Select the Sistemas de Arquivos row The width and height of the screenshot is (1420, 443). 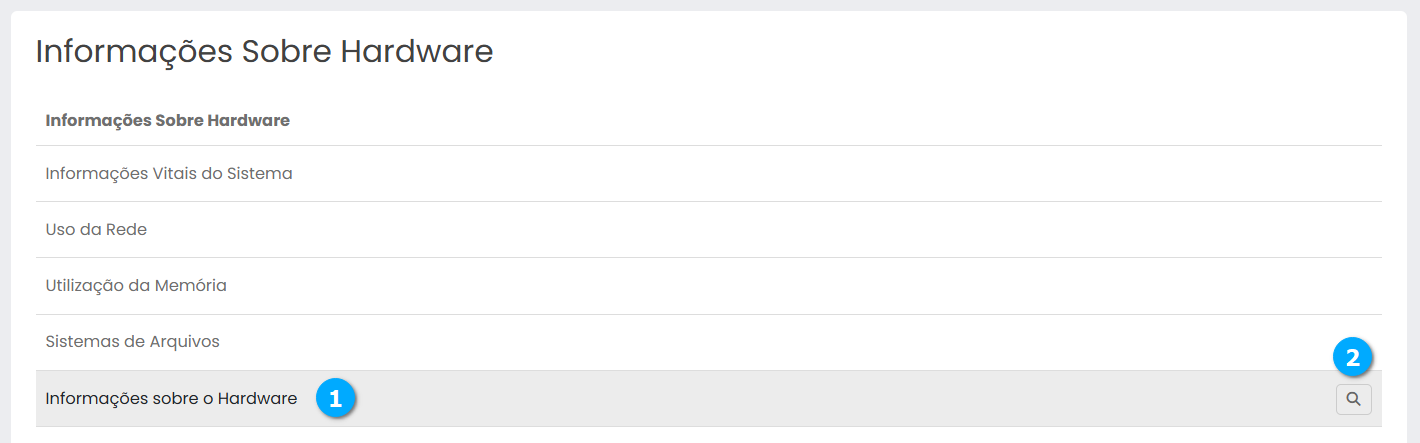[x=132, y=342]
